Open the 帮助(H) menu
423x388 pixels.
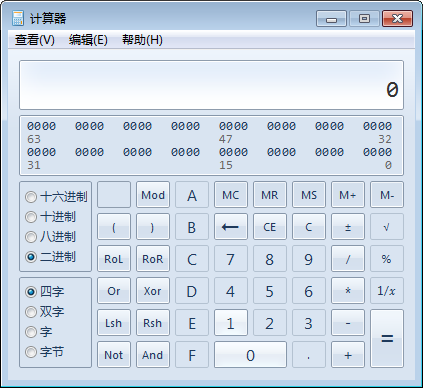(142, 40)
